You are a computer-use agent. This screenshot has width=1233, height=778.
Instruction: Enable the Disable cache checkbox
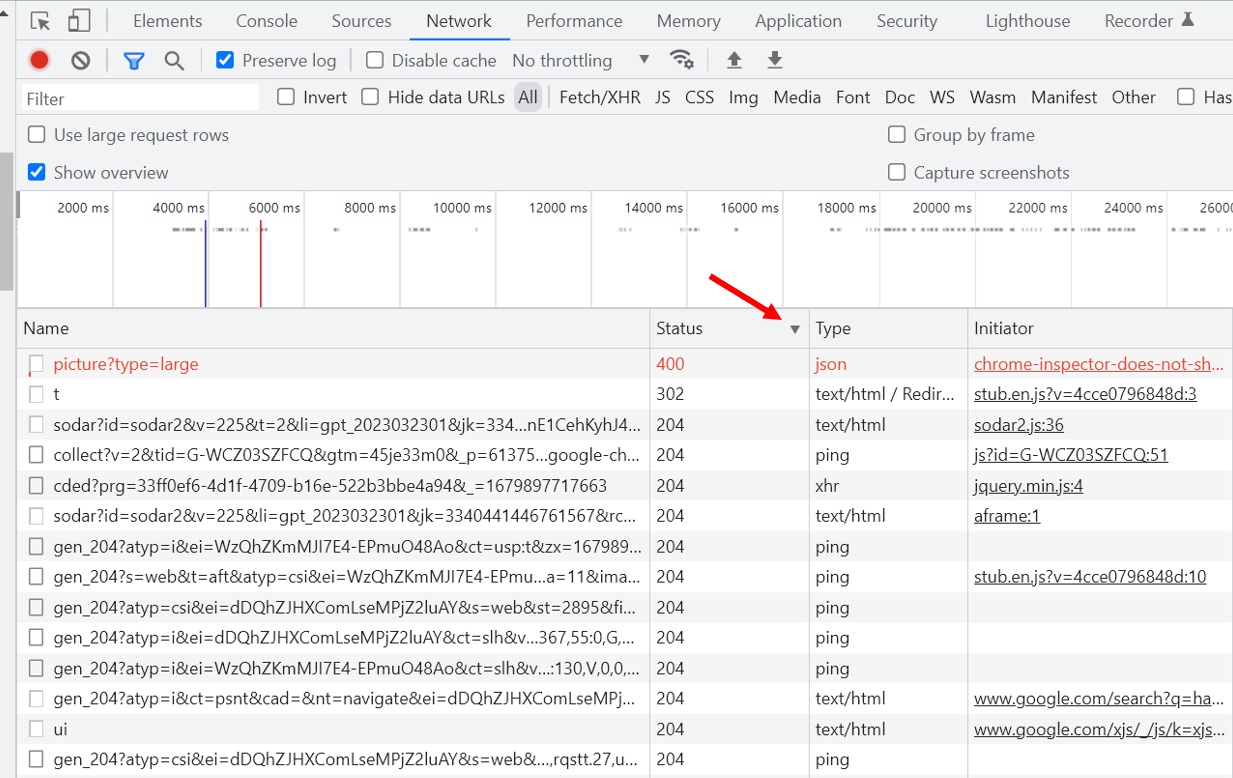pyautogui.click(x=375, y=60)
